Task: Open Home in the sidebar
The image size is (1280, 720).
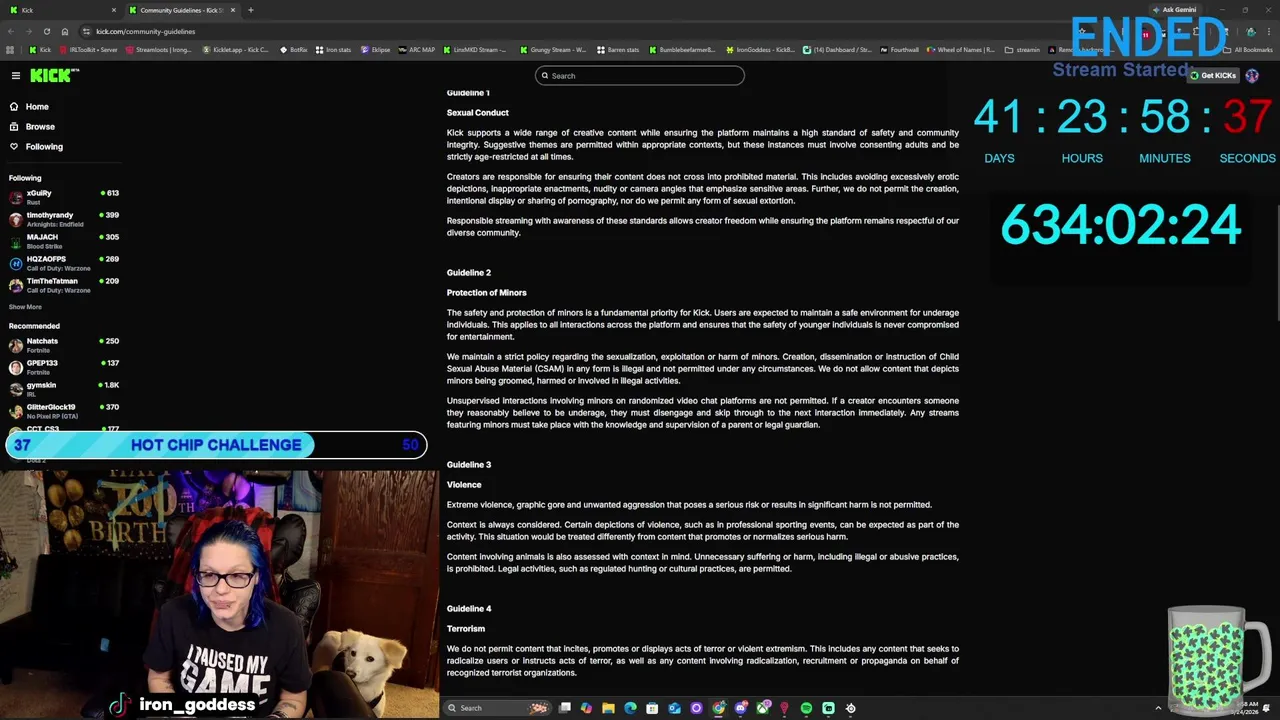Action: point(37,107)
